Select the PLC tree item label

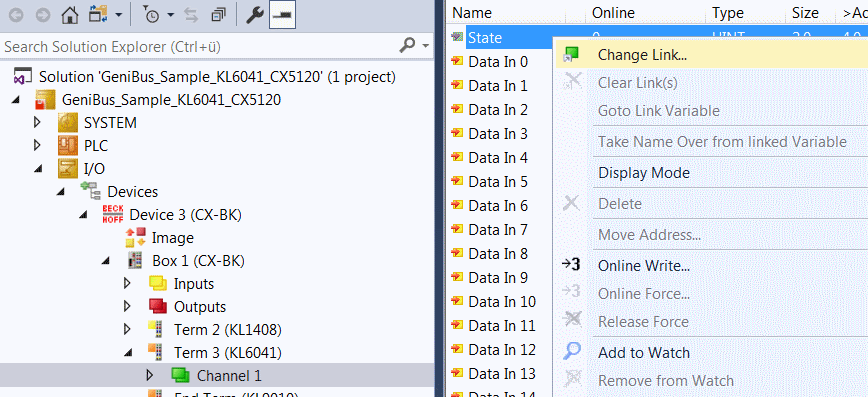(x=96, y=146)
